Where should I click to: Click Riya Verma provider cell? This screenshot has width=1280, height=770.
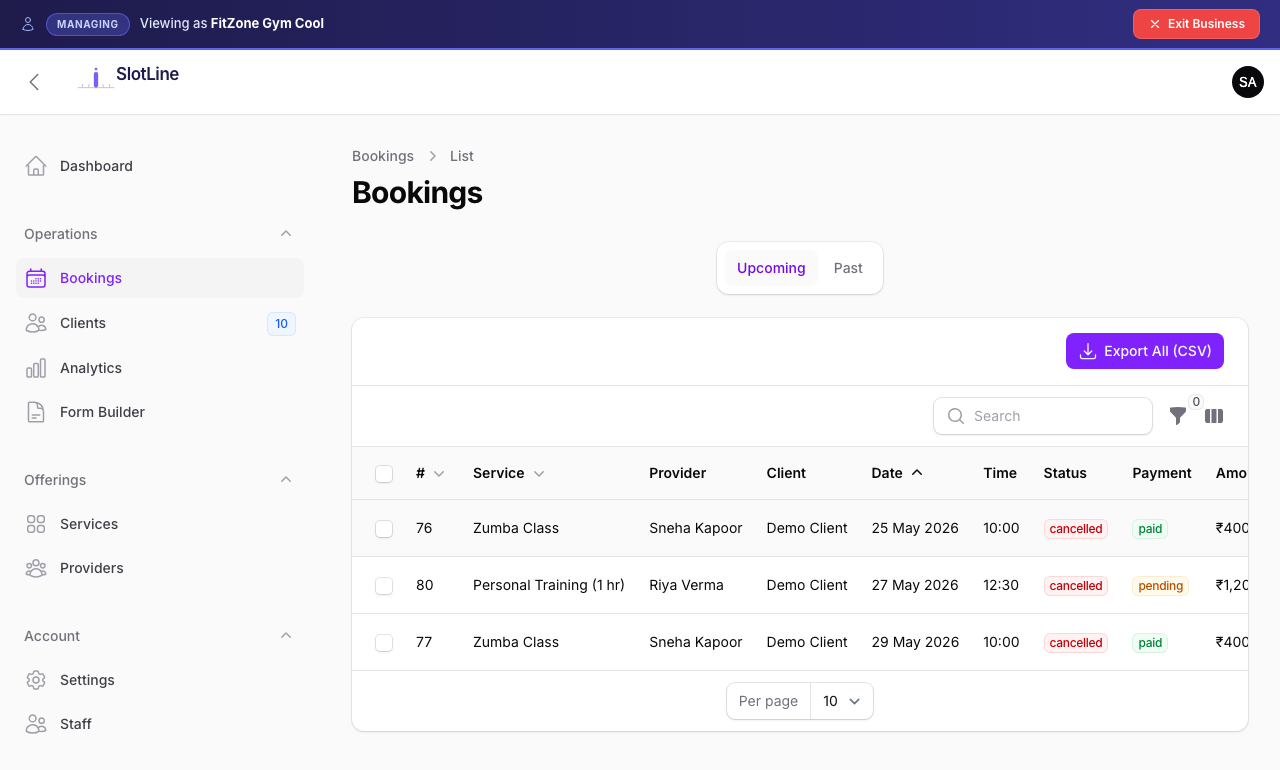[x=686, y=585]
